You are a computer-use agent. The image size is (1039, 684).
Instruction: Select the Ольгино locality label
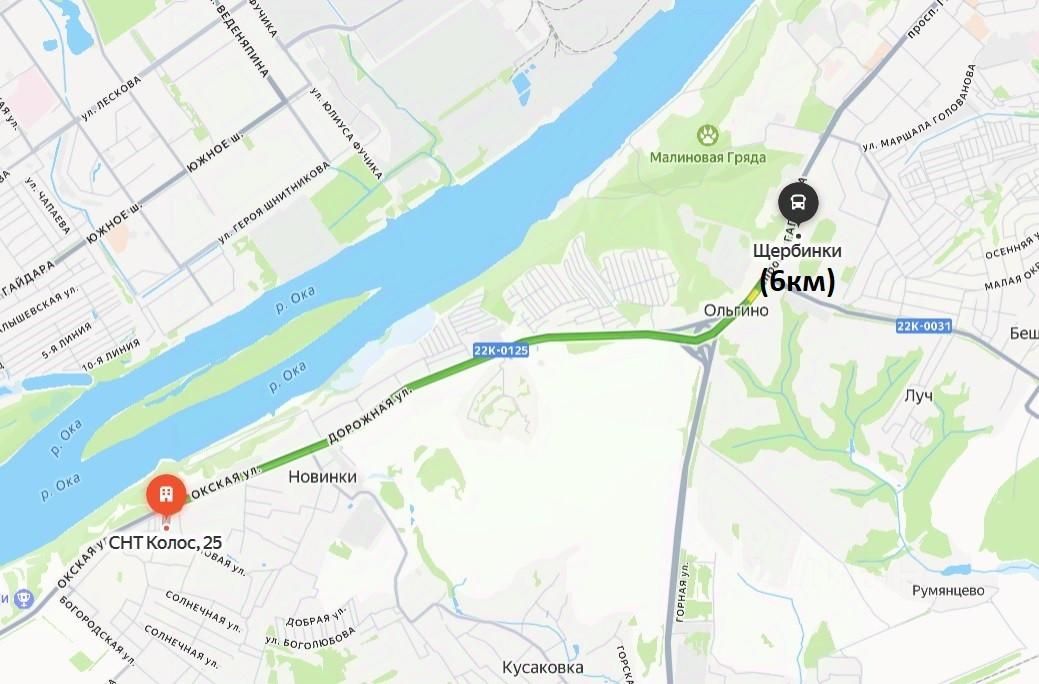[736, 310]
